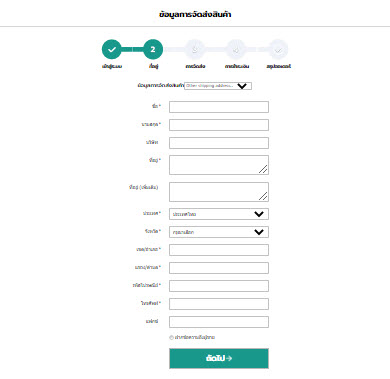Click the company input field
390x379 pixels.
tap(219, 143)
